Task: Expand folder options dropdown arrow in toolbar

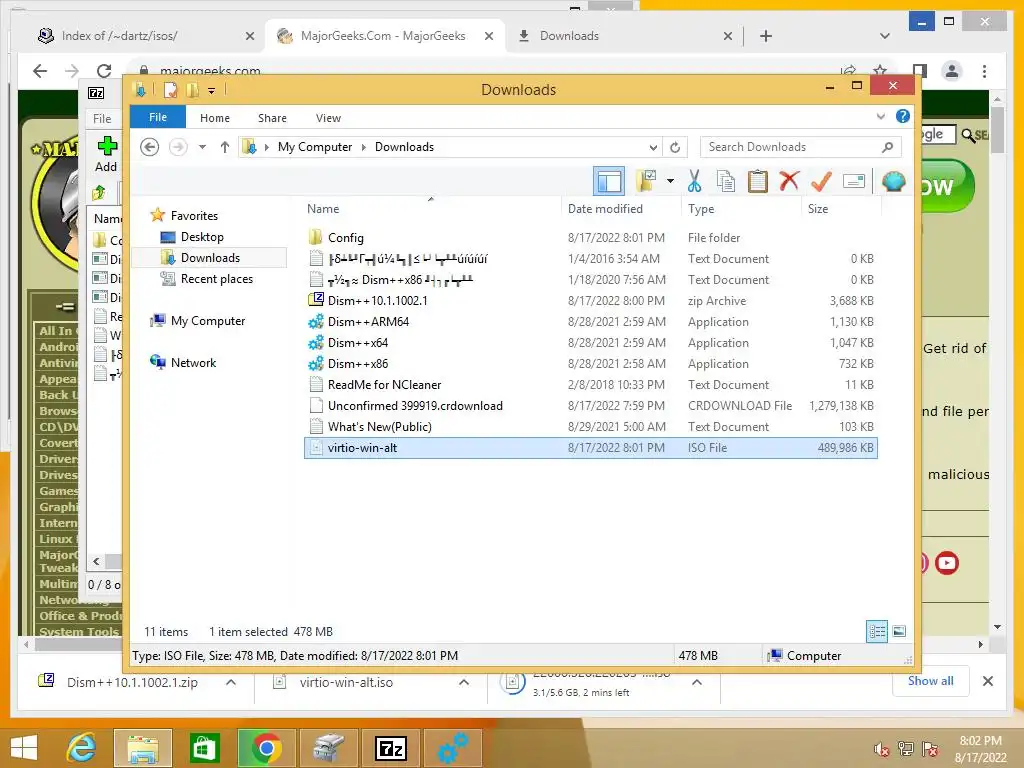Action: (670, 181)
